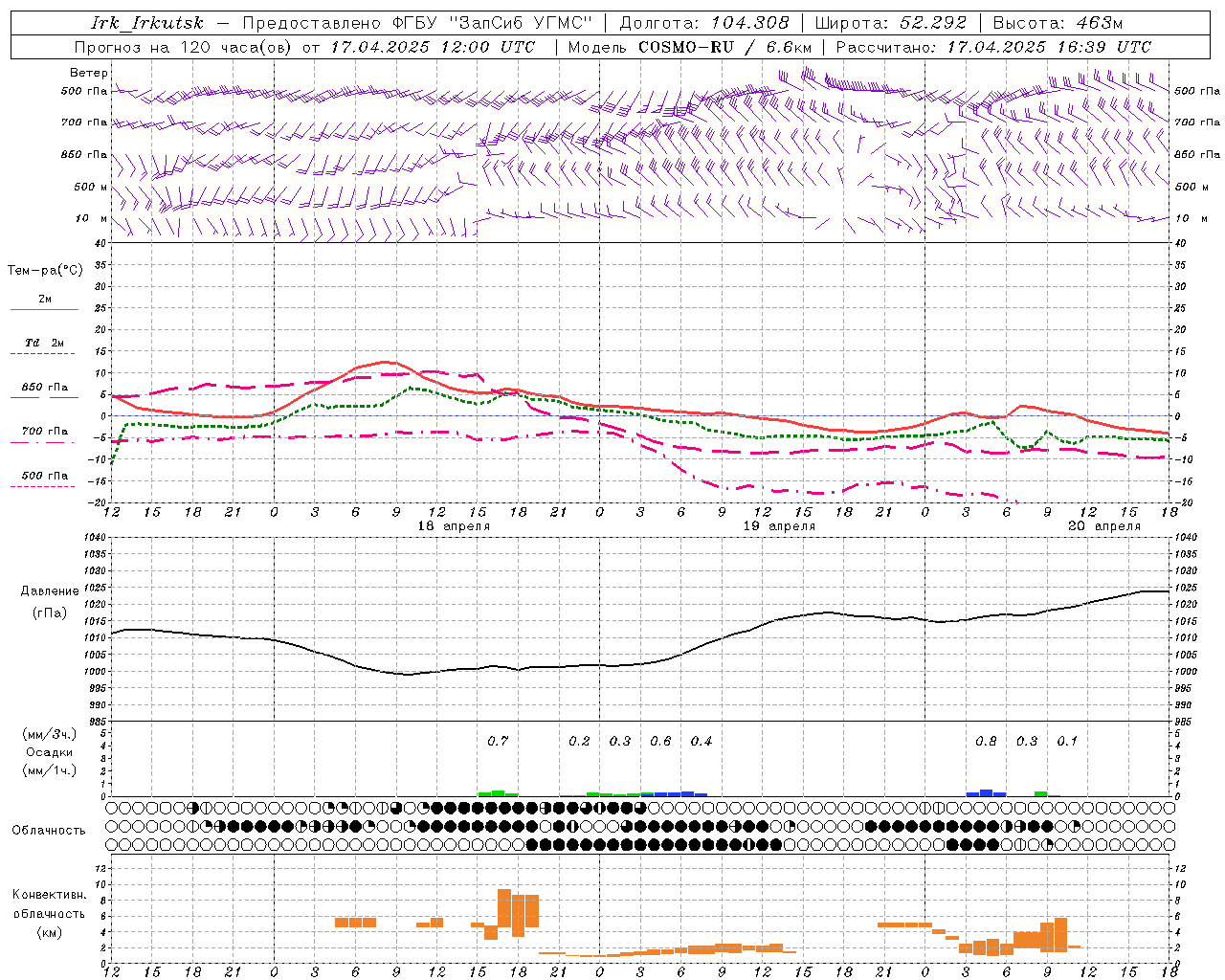This screenshot has height=980, width=1225.
Task: Click the Ветер panel label
Action: 89,73
